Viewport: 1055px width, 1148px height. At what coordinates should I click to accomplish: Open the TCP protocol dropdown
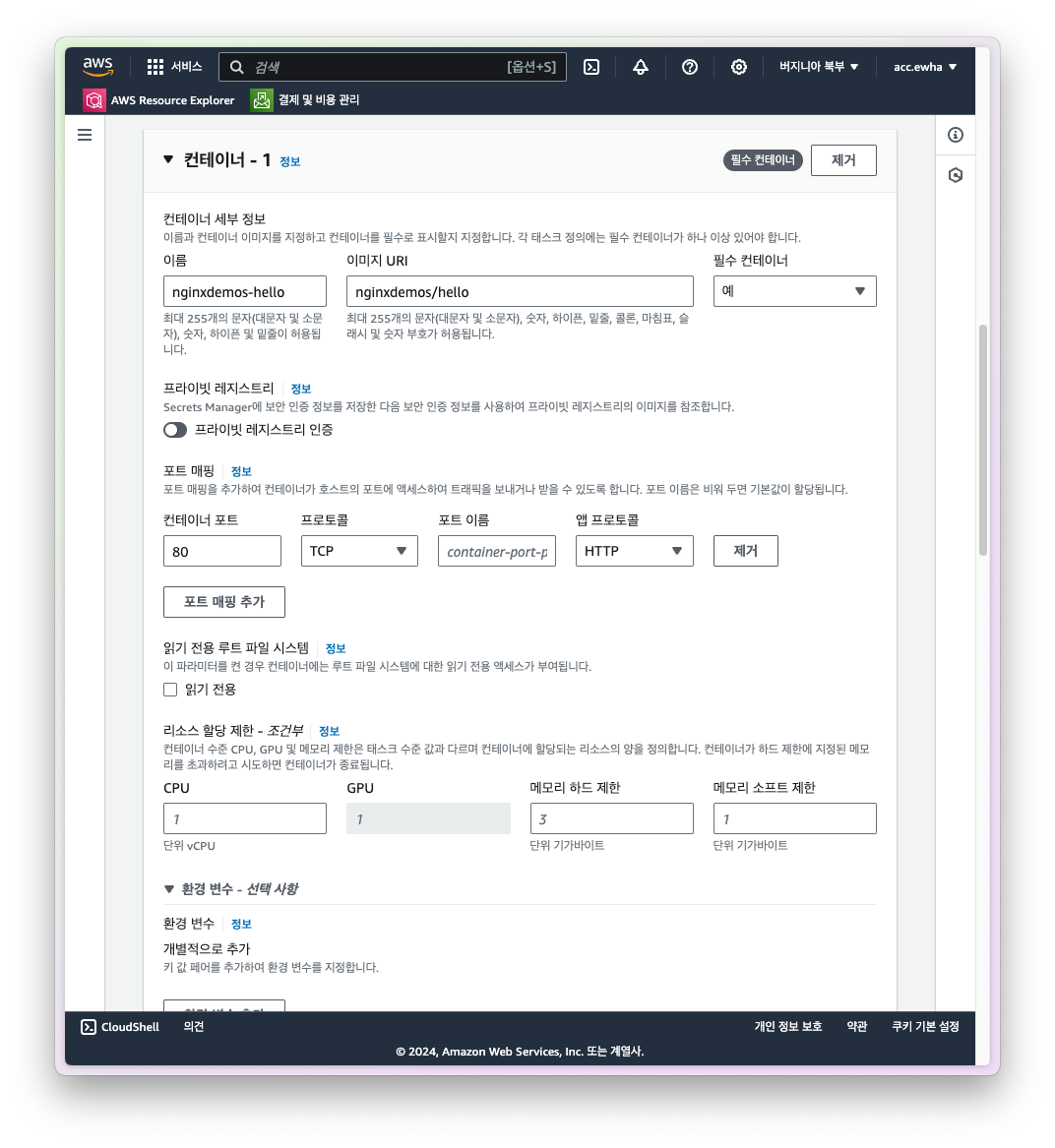click(x=359, y=551)
